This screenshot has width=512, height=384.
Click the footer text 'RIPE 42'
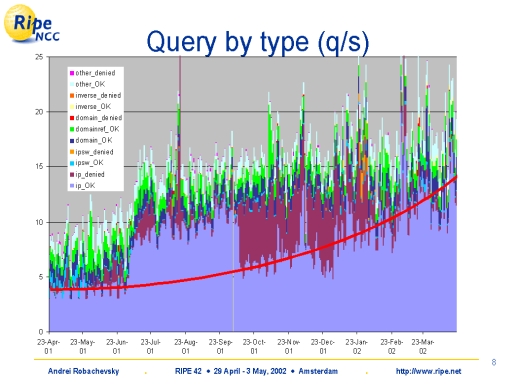188,371
